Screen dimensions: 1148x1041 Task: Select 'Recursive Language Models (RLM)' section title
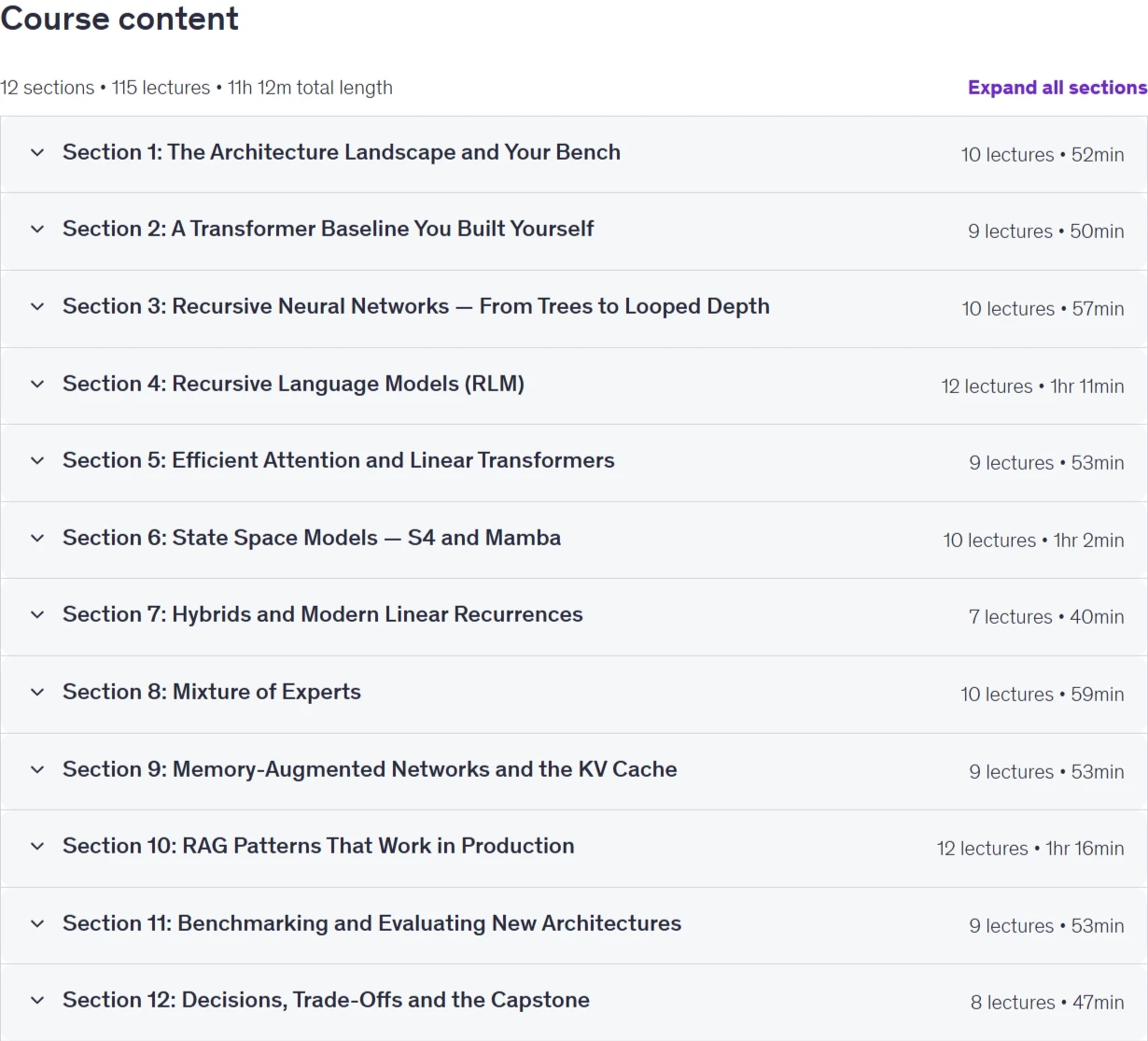click(348, 384)
